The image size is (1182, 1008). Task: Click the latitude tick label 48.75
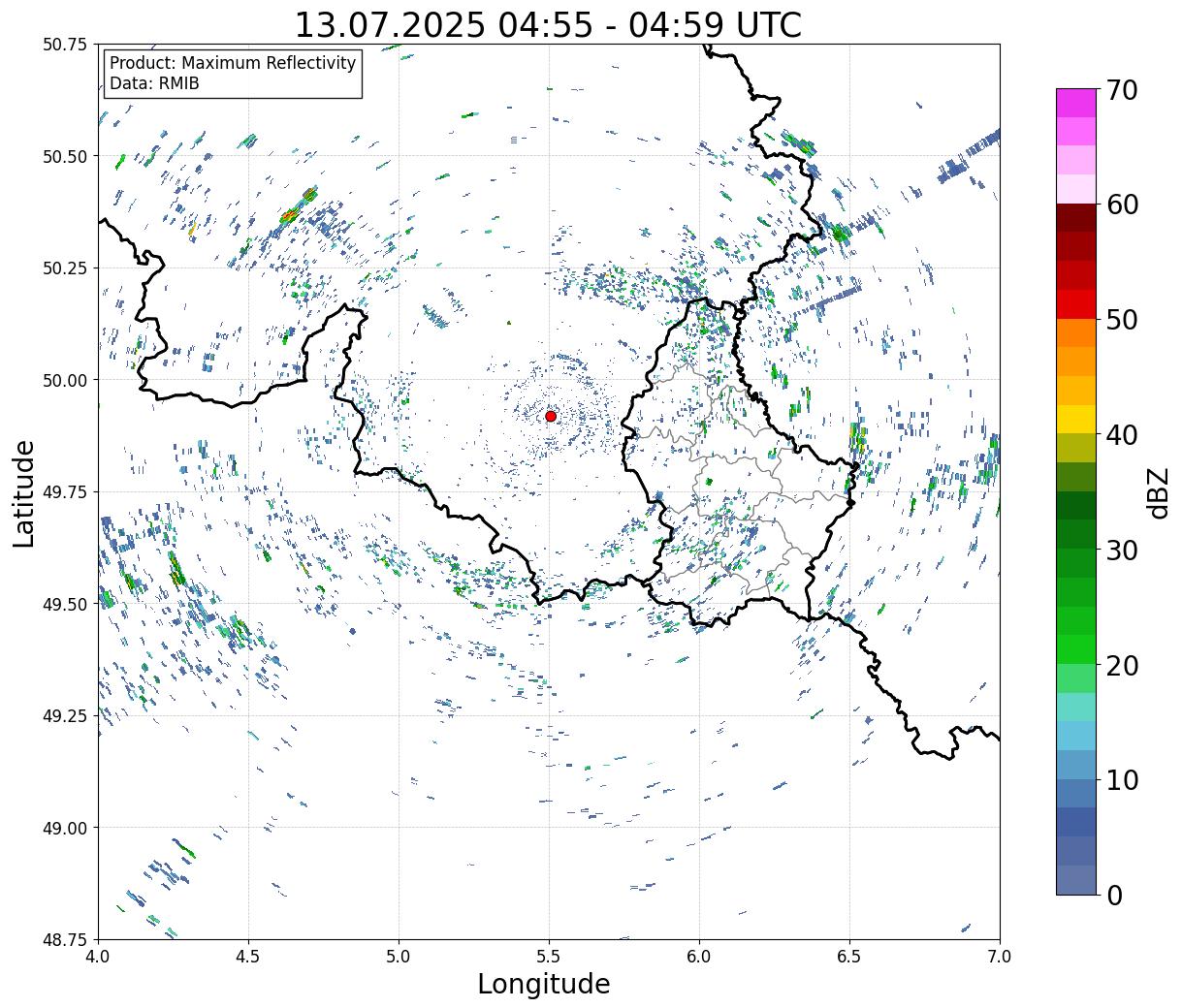coord(65,940)
